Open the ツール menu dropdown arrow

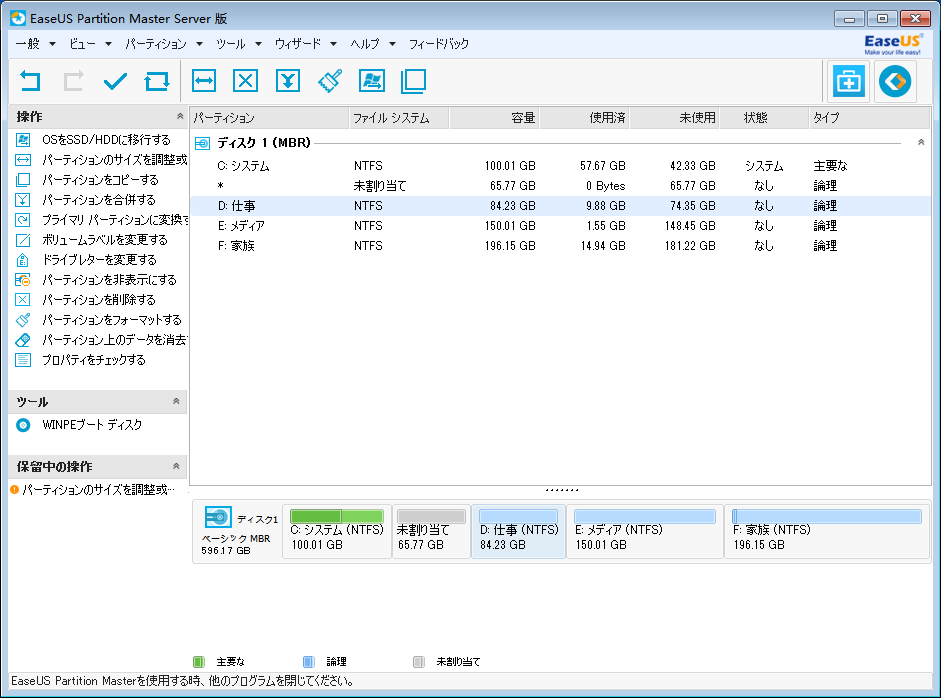(x=258, y=44)
